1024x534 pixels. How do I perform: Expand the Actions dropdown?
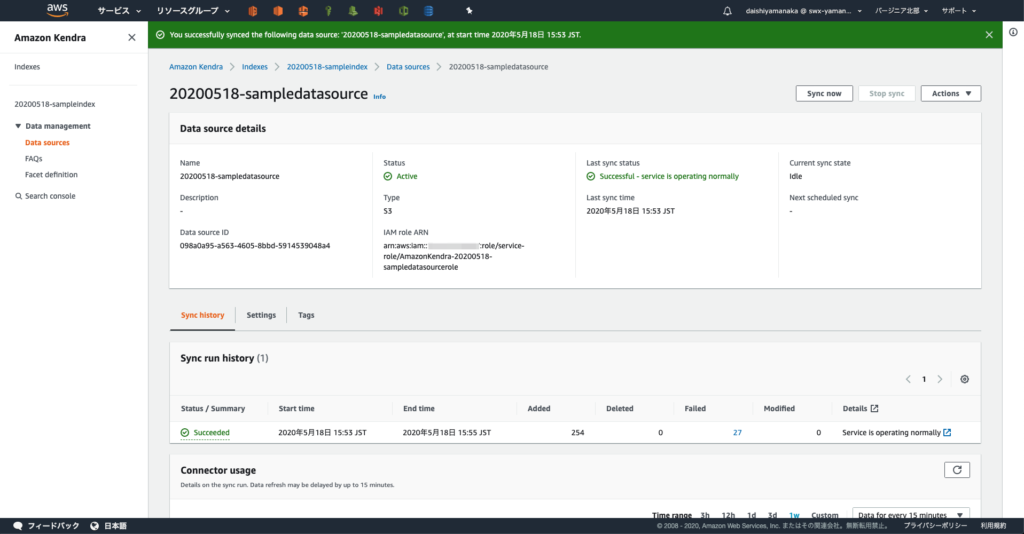950,93
